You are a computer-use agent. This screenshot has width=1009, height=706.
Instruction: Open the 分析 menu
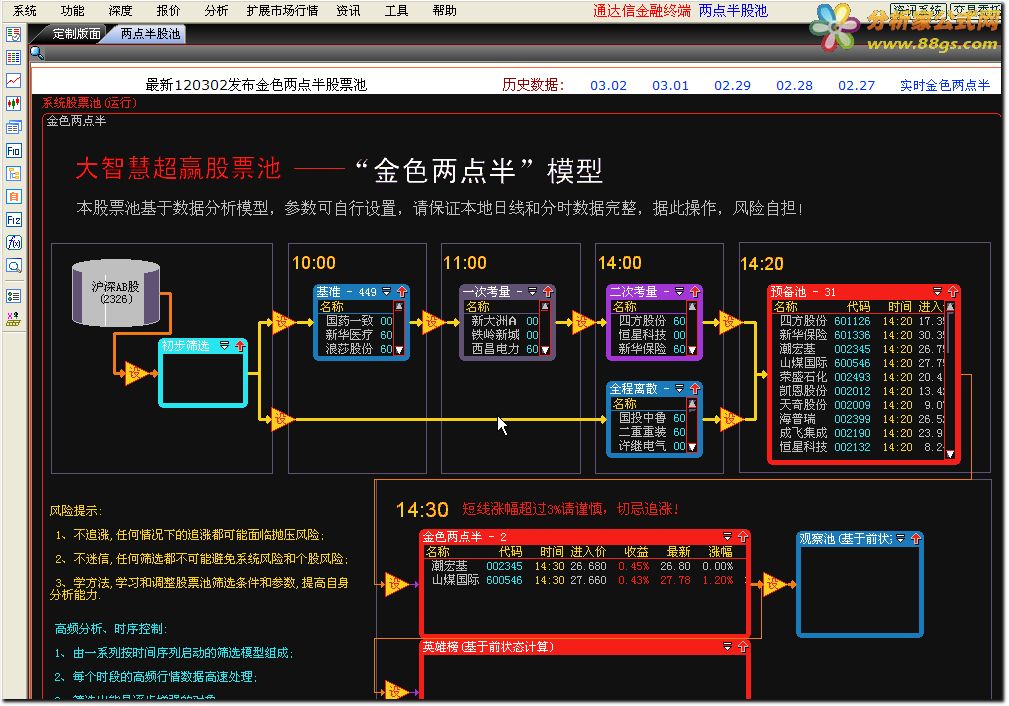coord(216,10)
